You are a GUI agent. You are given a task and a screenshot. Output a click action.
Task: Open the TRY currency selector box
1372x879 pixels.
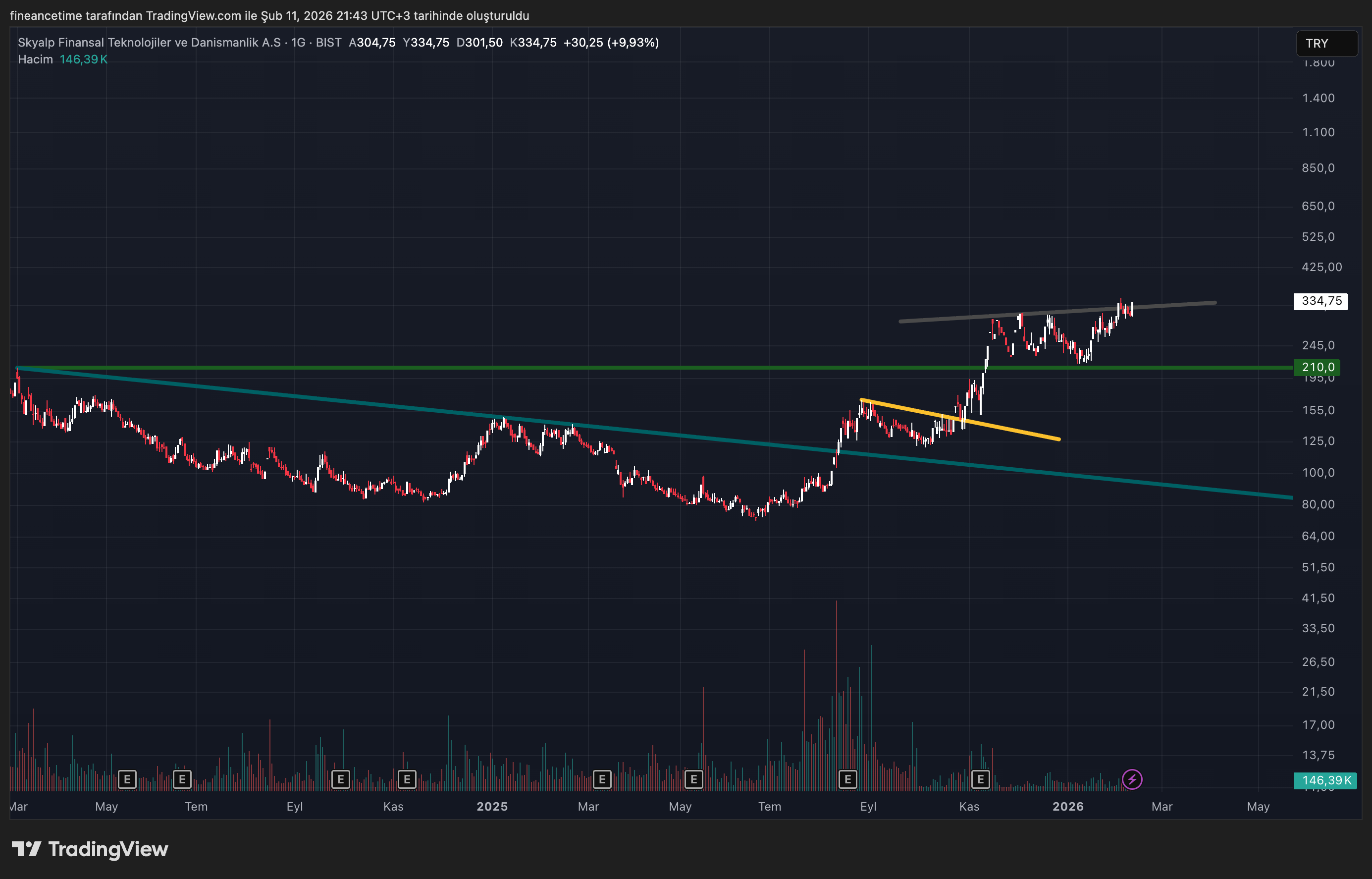tap(1326, 44)
